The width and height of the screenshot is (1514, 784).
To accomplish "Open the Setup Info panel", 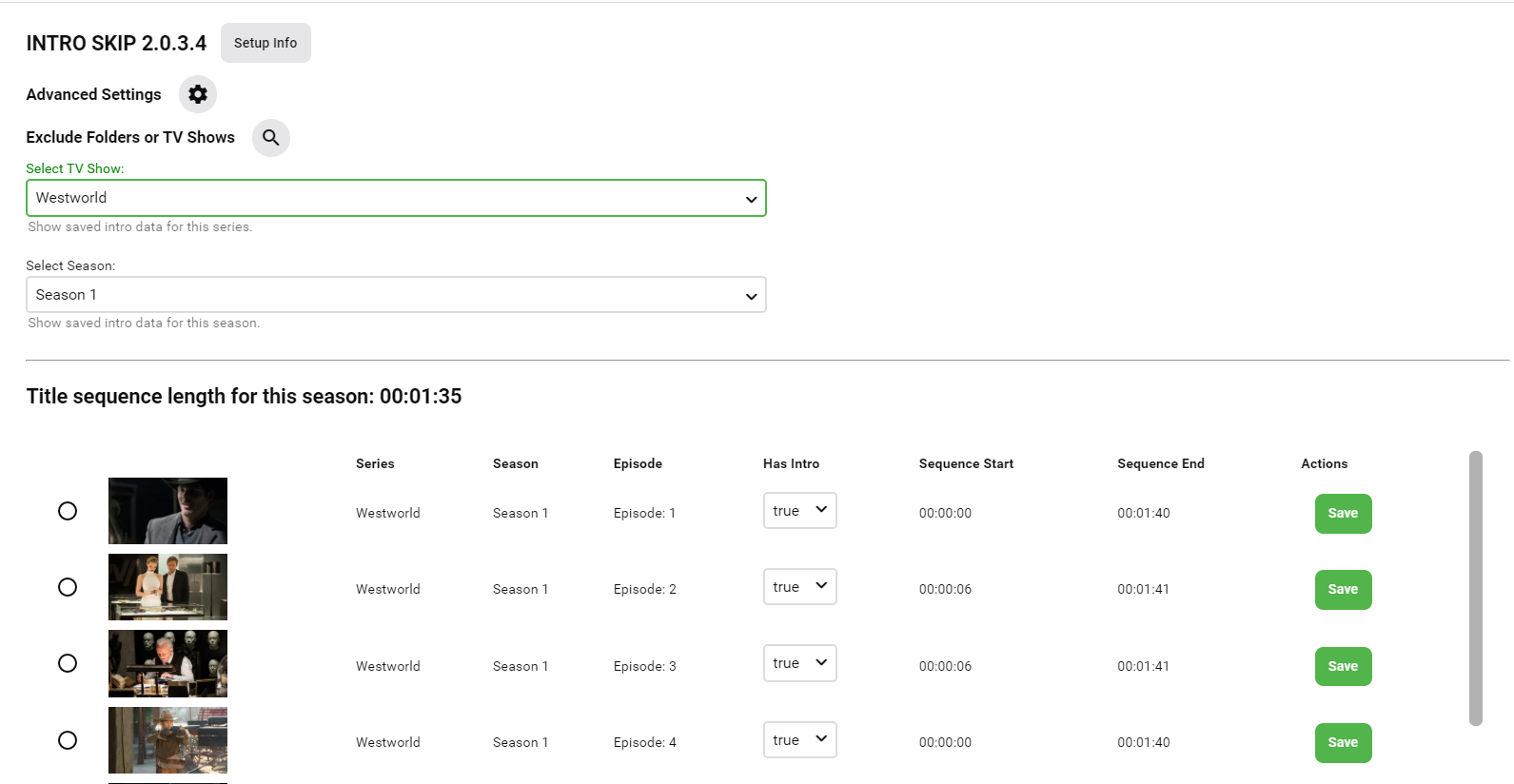I will tap(265, 43).
